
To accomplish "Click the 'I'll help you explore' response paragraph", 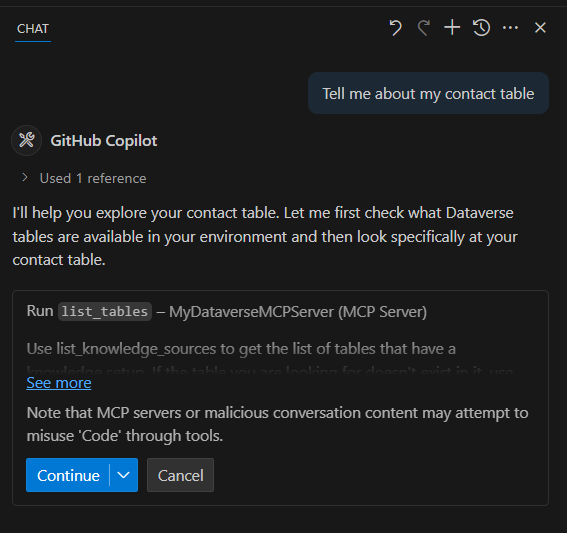I will (265, 236).
